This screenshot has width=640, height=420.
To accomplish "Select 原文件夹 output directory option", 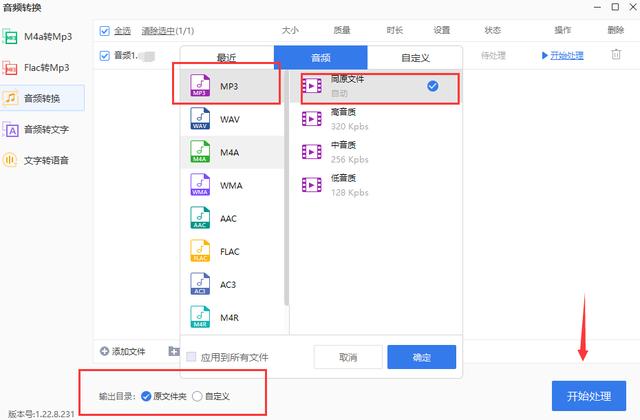I will coord(146,396).
